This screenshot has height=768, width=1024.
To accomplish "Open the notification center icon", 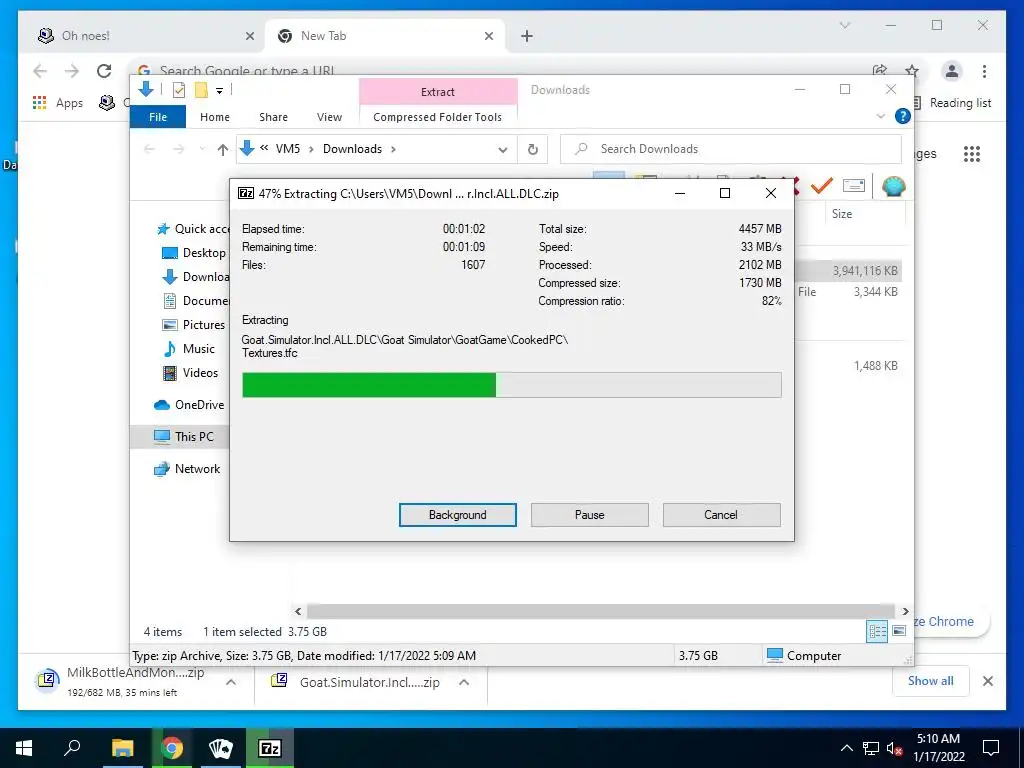I will pyautogui.click(x=991, y=748).
